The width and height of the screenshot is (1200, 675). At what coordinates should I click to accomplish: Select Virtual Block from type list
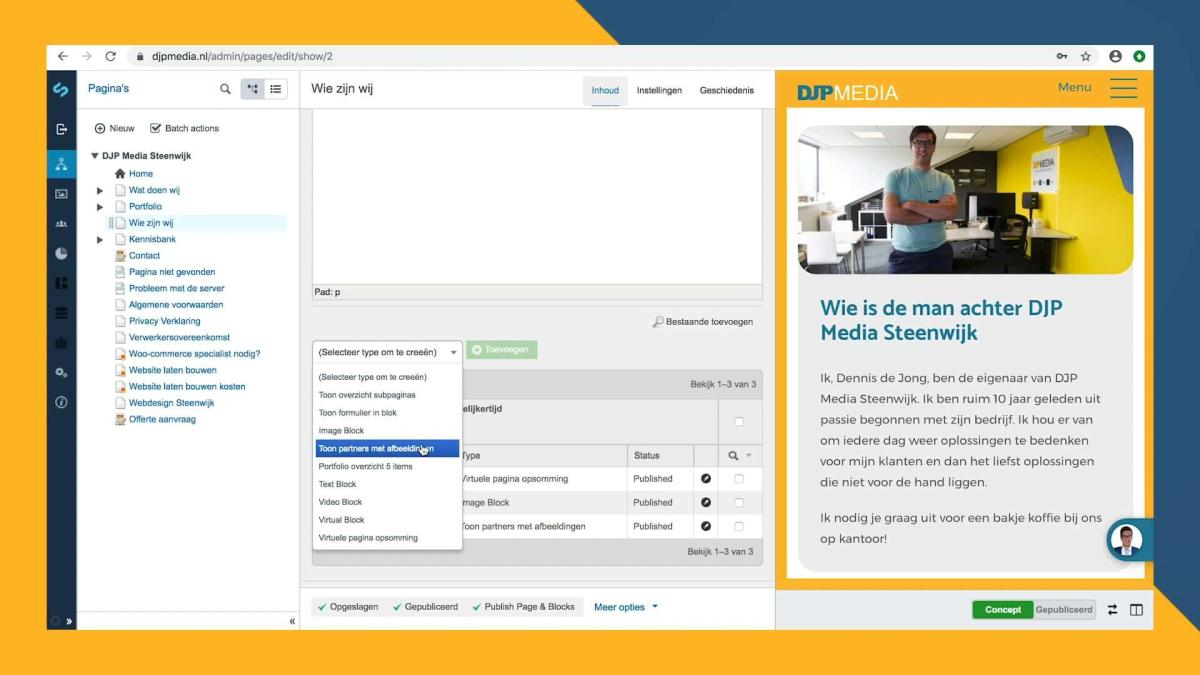(x=388, y=520)
